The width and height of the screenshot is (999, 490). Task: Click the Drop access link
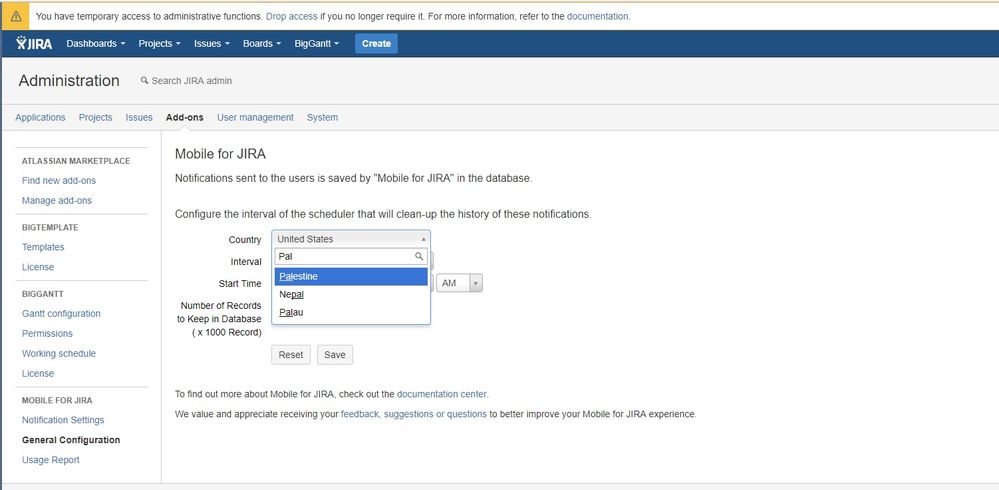pos(291,17)
